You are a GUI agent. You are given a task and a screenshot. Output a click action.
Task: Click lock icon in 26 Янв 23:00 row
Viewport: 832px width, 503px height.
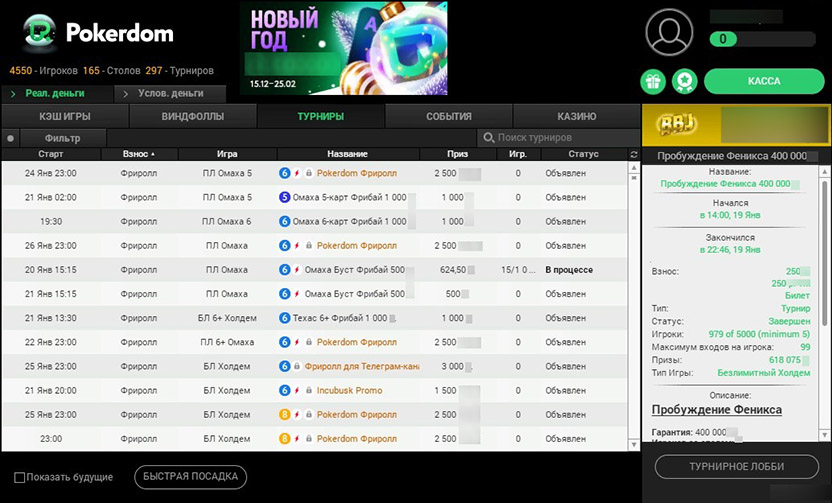(309, 246)
